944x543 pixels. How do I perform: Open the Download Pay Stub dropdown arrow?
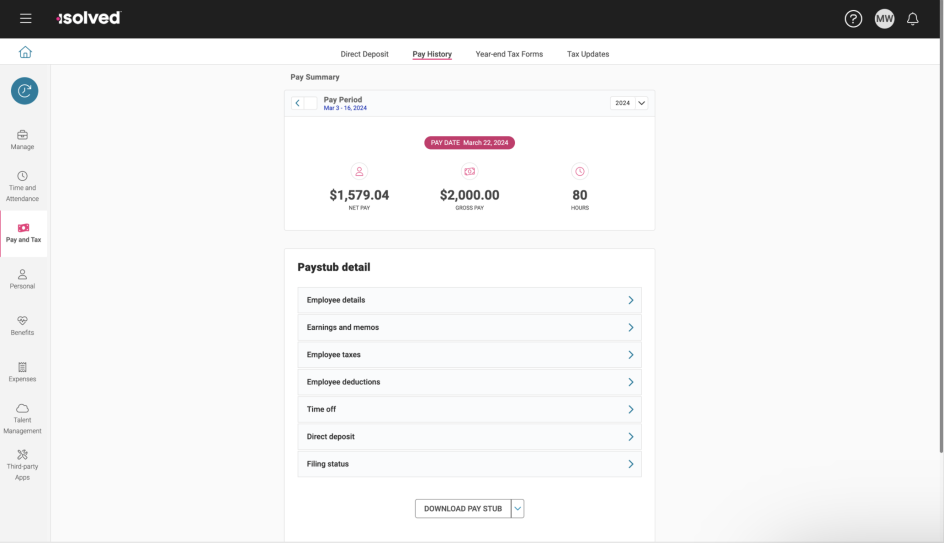click(517, 508)
